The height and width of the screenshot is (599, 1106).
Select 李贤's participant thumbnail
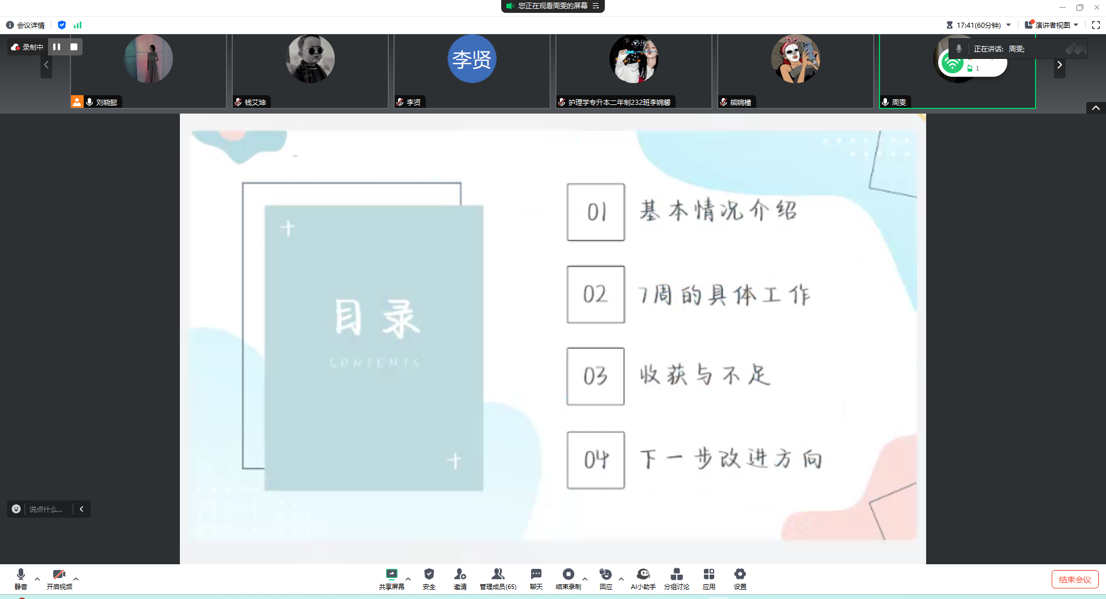point(471,70)
